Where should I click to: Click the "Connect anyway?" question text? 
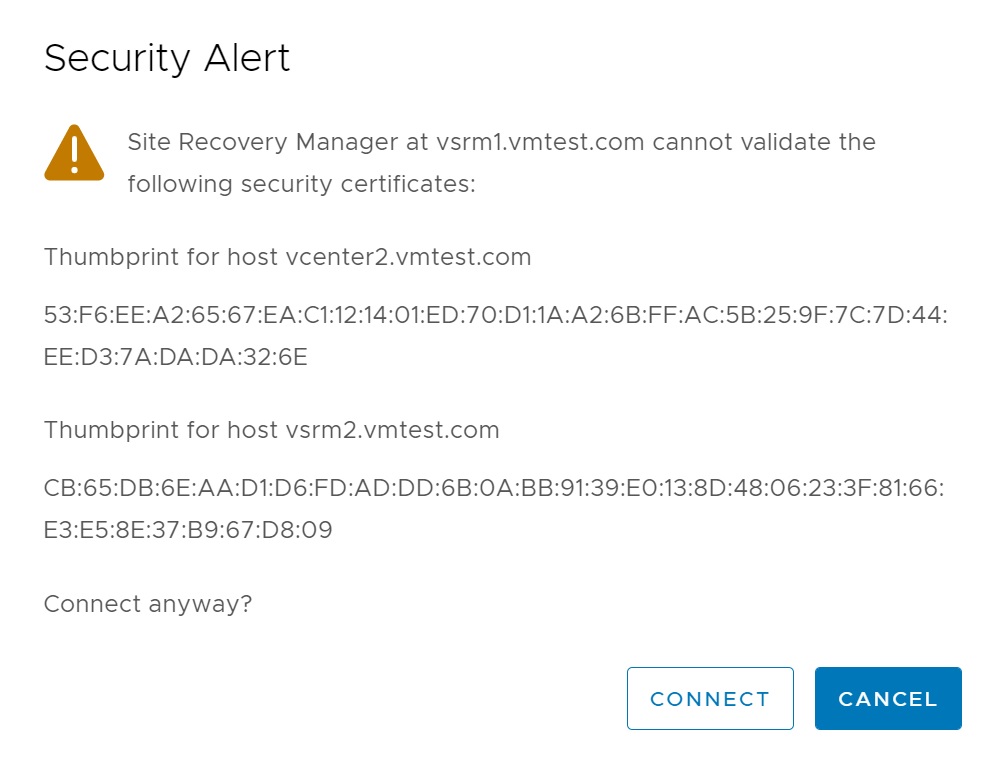point(148,604)
